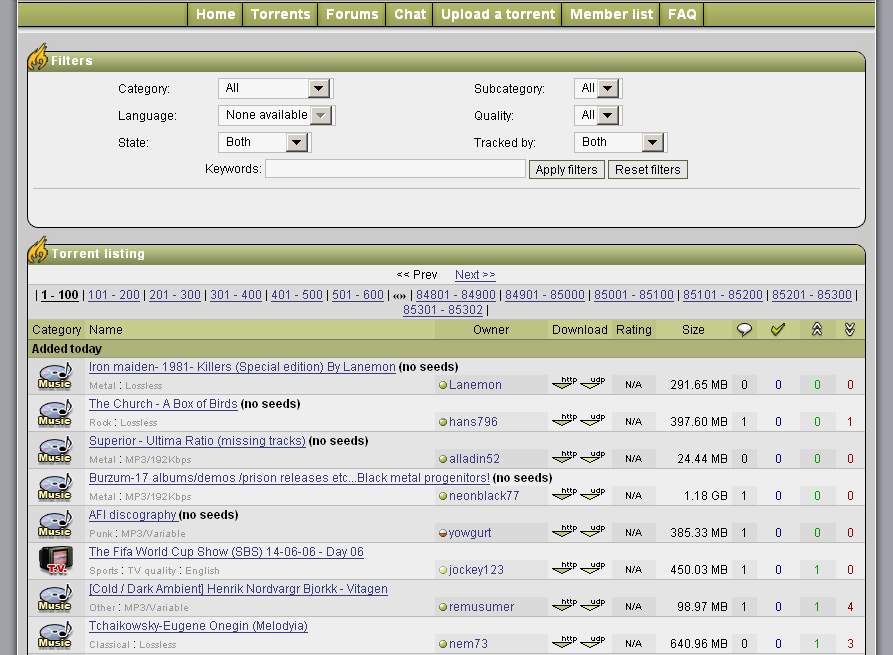Open the Home menu item
893x655 pixels.
[215, 14]
